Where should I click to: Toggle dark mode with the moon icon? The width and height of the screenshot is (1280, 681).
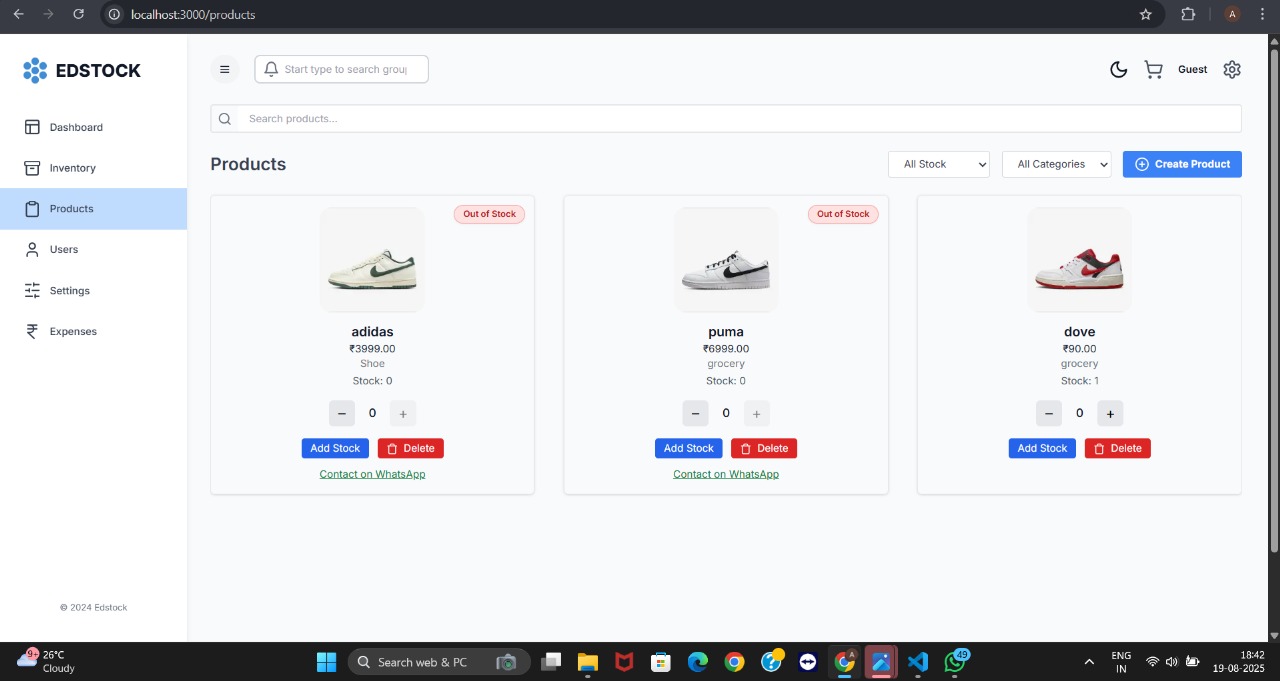(x=1119, y=70)
